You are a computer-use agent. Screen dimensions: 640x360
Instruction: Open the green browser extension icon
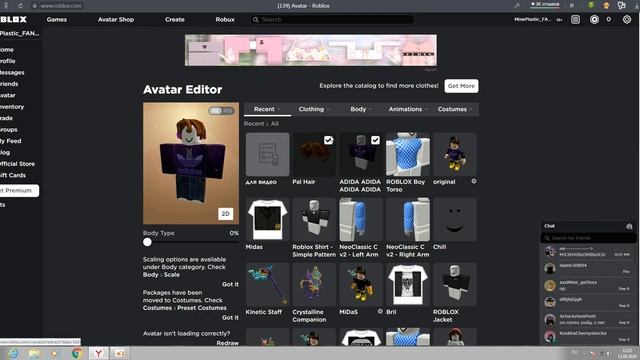[591, 5]
